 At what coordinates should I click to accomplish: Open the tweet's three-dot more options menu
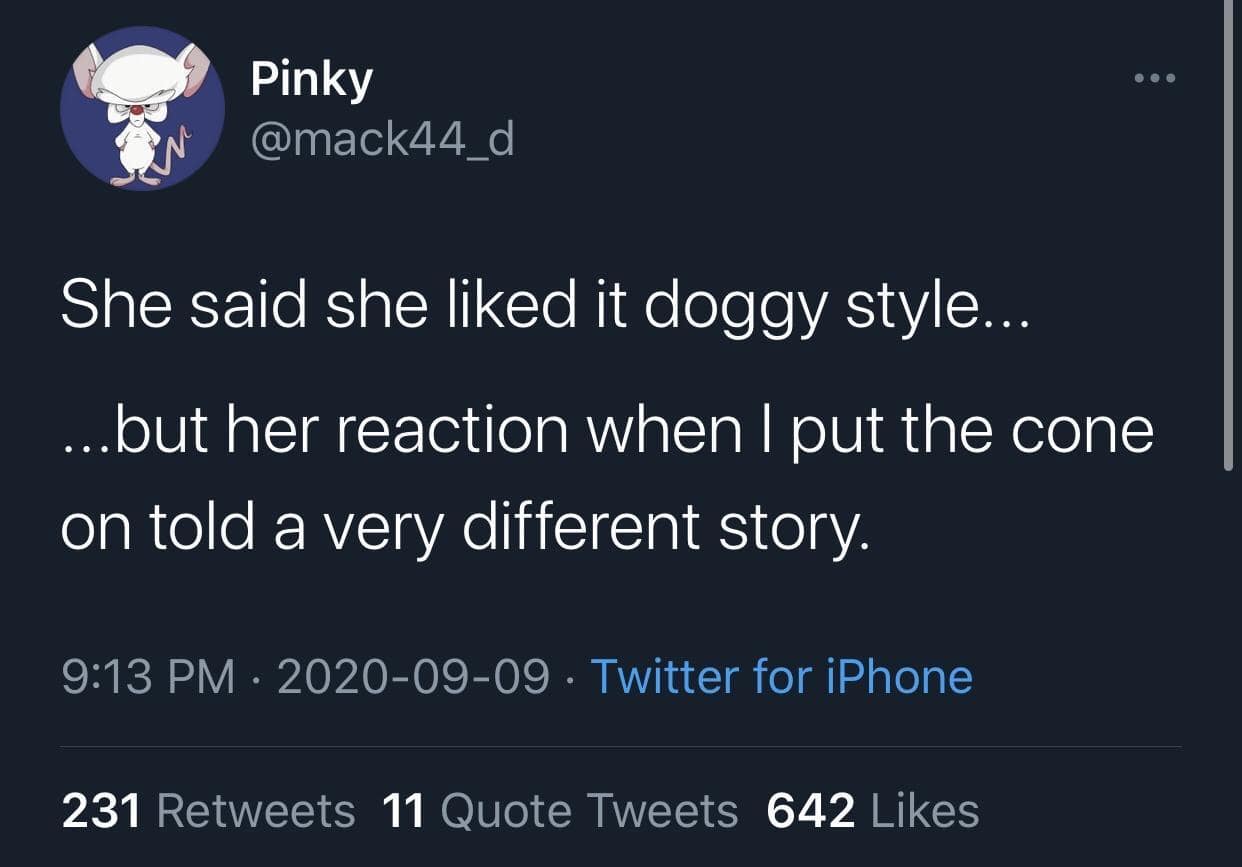[x=1156, y=78]
